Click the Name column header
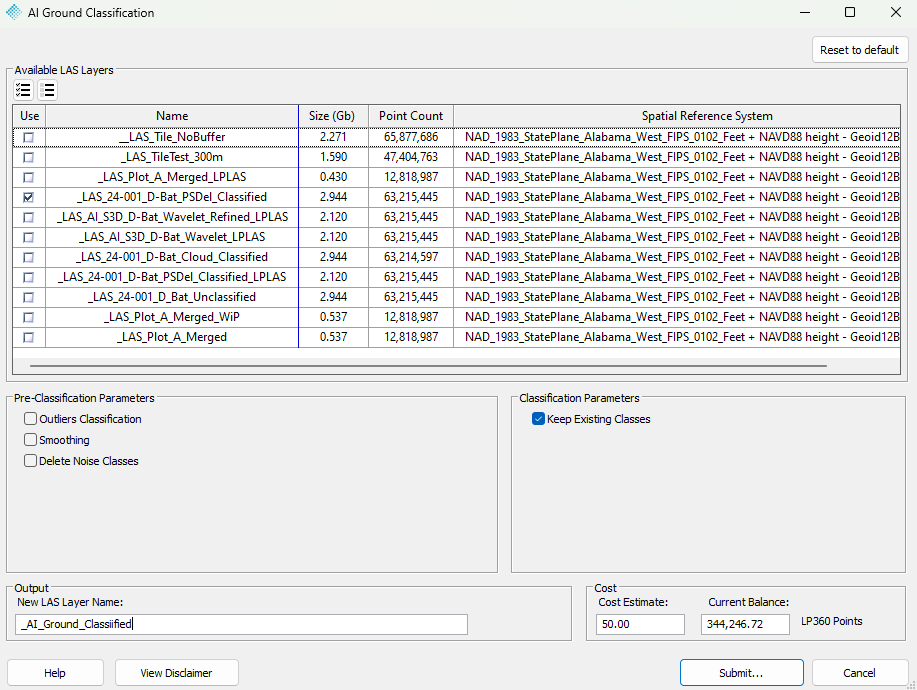 pyautogui.click(x=171, y=115)
